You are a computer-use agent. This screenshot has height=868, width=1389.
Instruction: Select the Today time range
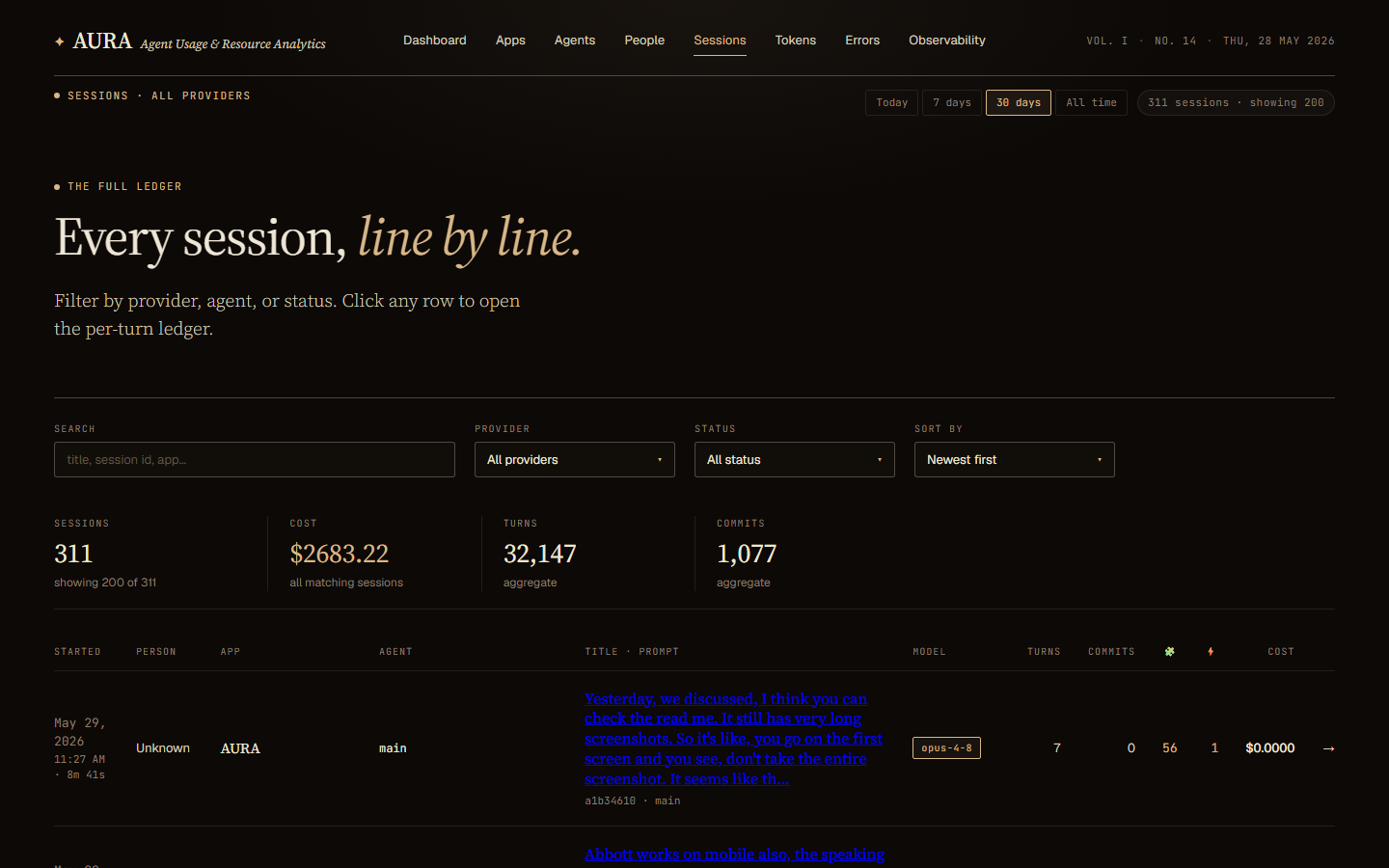(x=891, y=102)
